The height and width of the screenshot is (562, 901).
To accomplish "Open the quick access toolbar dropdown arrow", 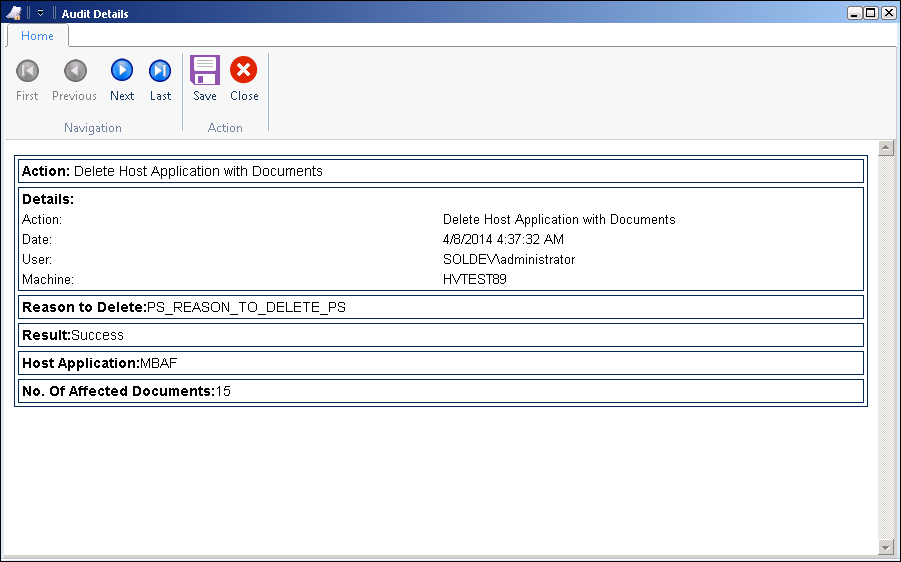I will 40,13.
